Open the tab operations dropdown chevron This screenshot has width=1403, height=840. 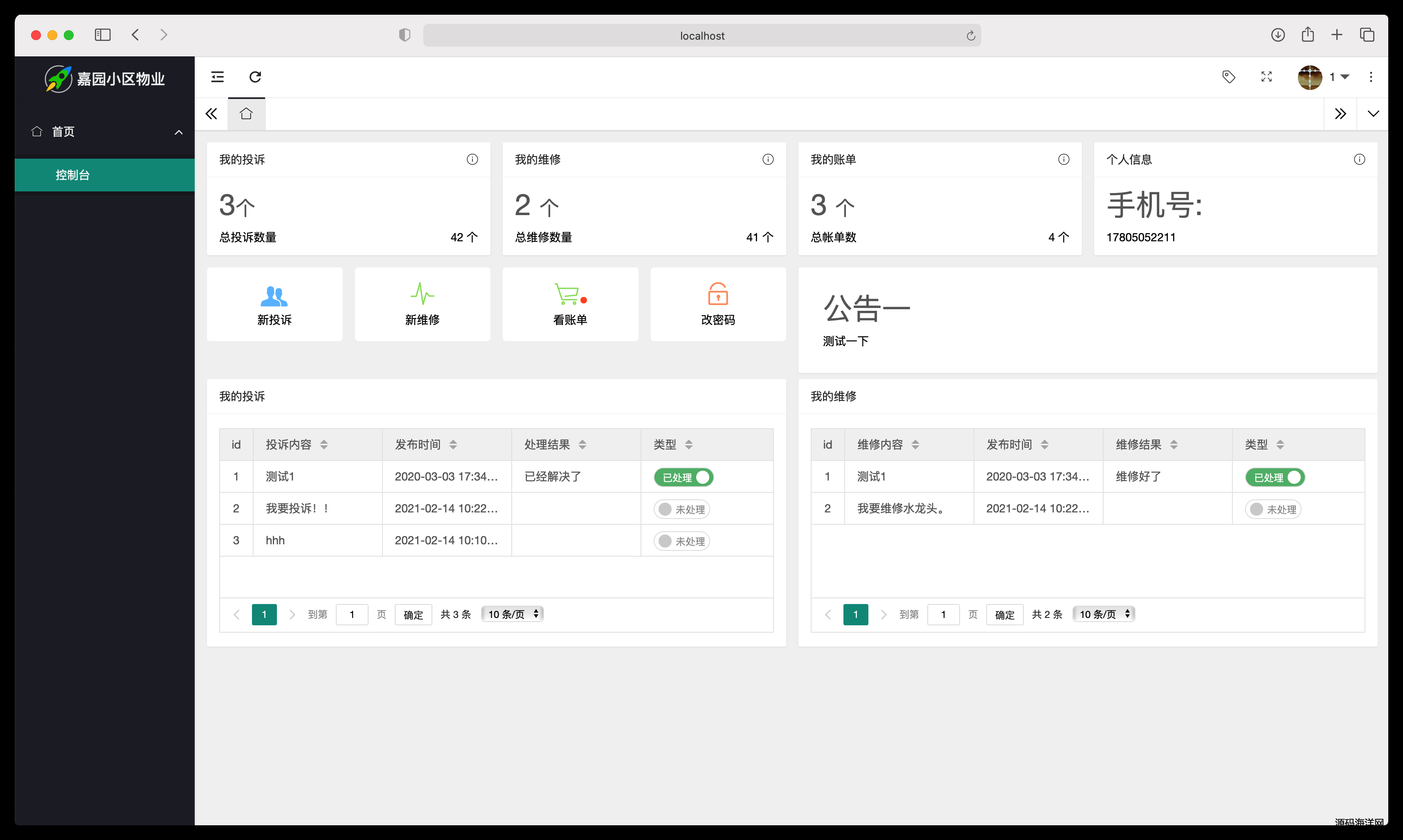[1373, 114]
